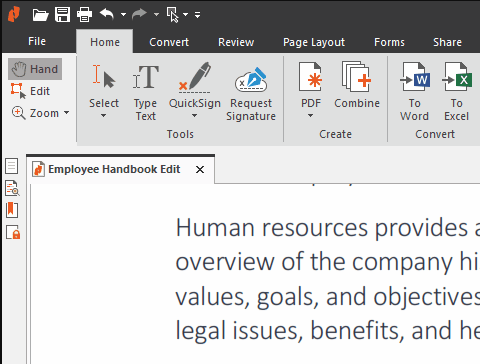Image resolution: width=480 pixels, height=364 pixels.
Task: Open the Security lock panel icon
Action: pos(13,232)
